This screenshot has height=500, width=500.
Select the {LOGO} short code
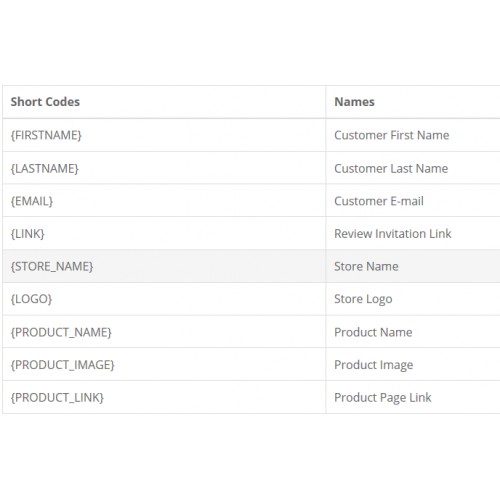pyautogui.click(x=31, y=299)
